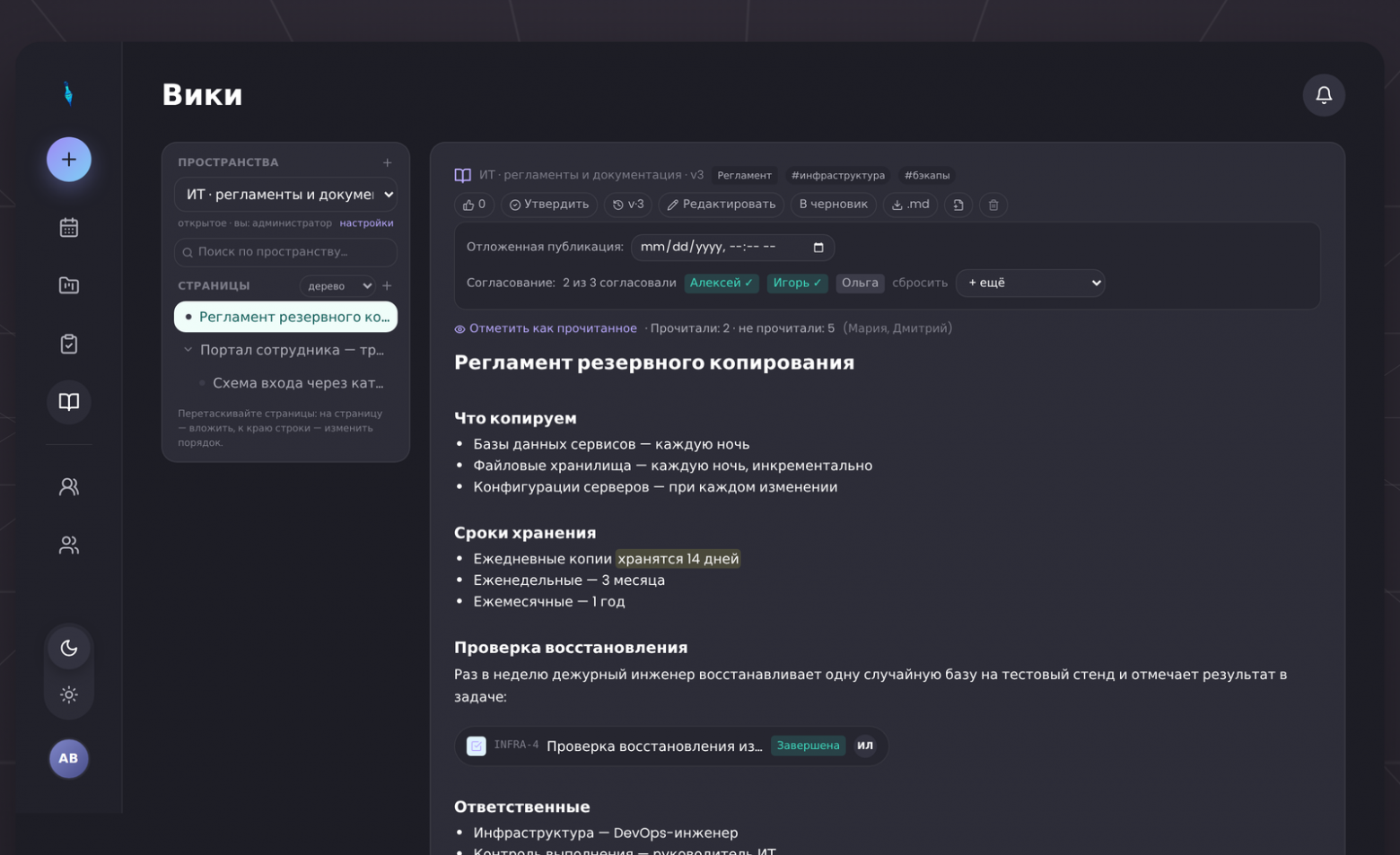Open the space selector 'ИТ · регламенты и документация'
1400x855 pixels.
point(285,195)
